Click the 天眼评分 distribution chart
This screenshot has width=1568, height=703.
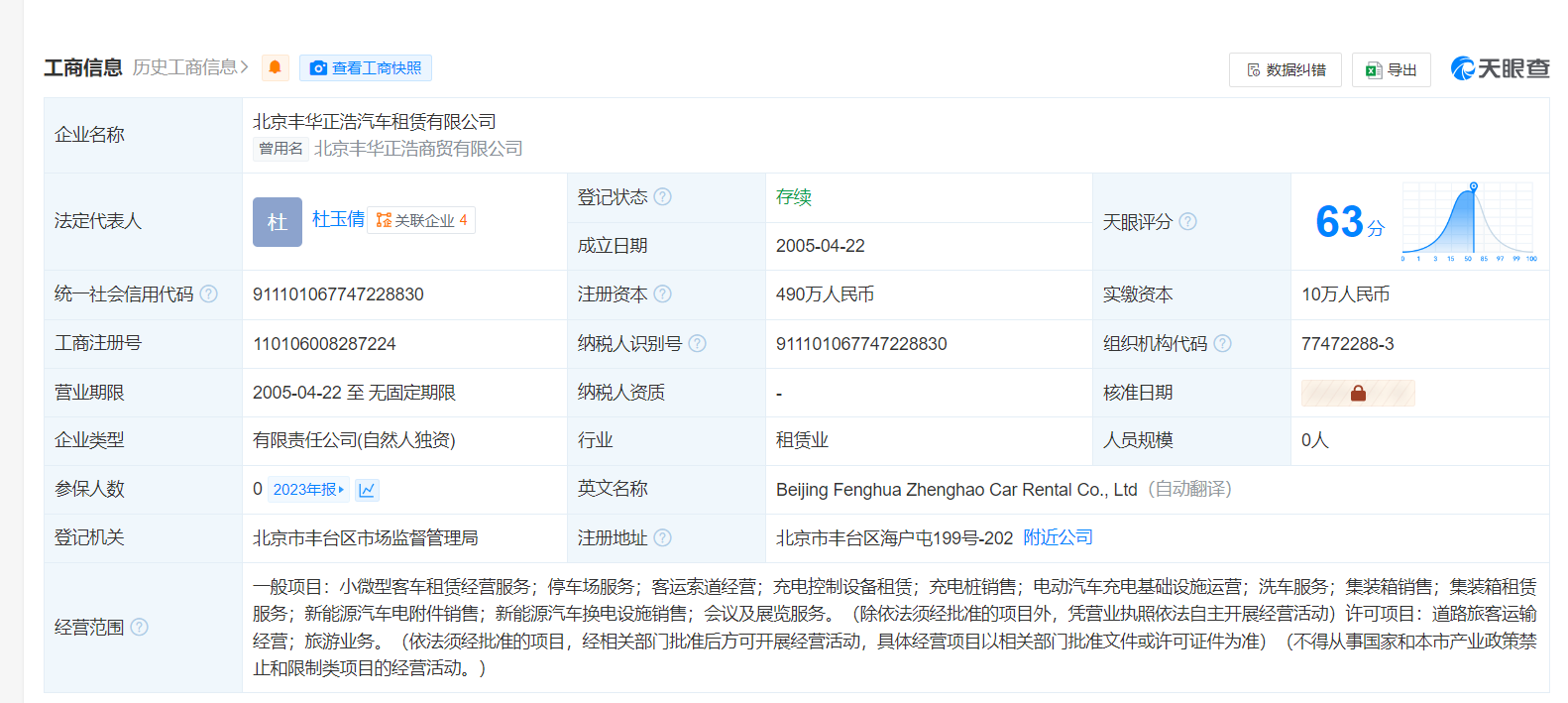pos(1469,221)
